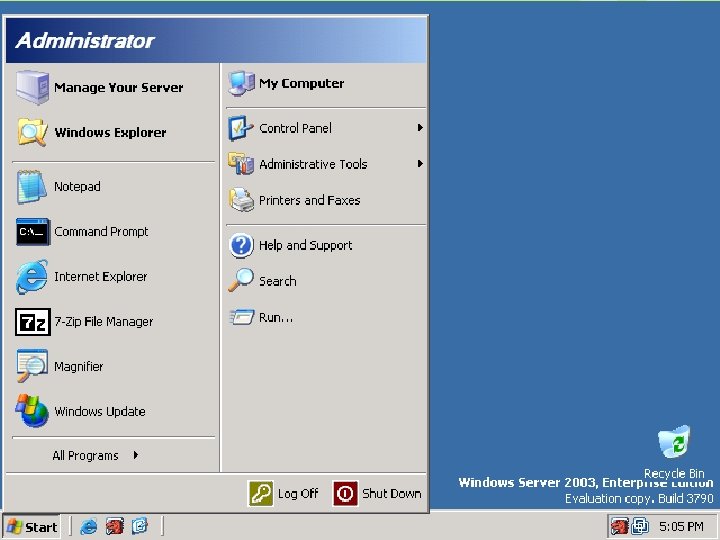Select the My Computer text label

(302, 84)
